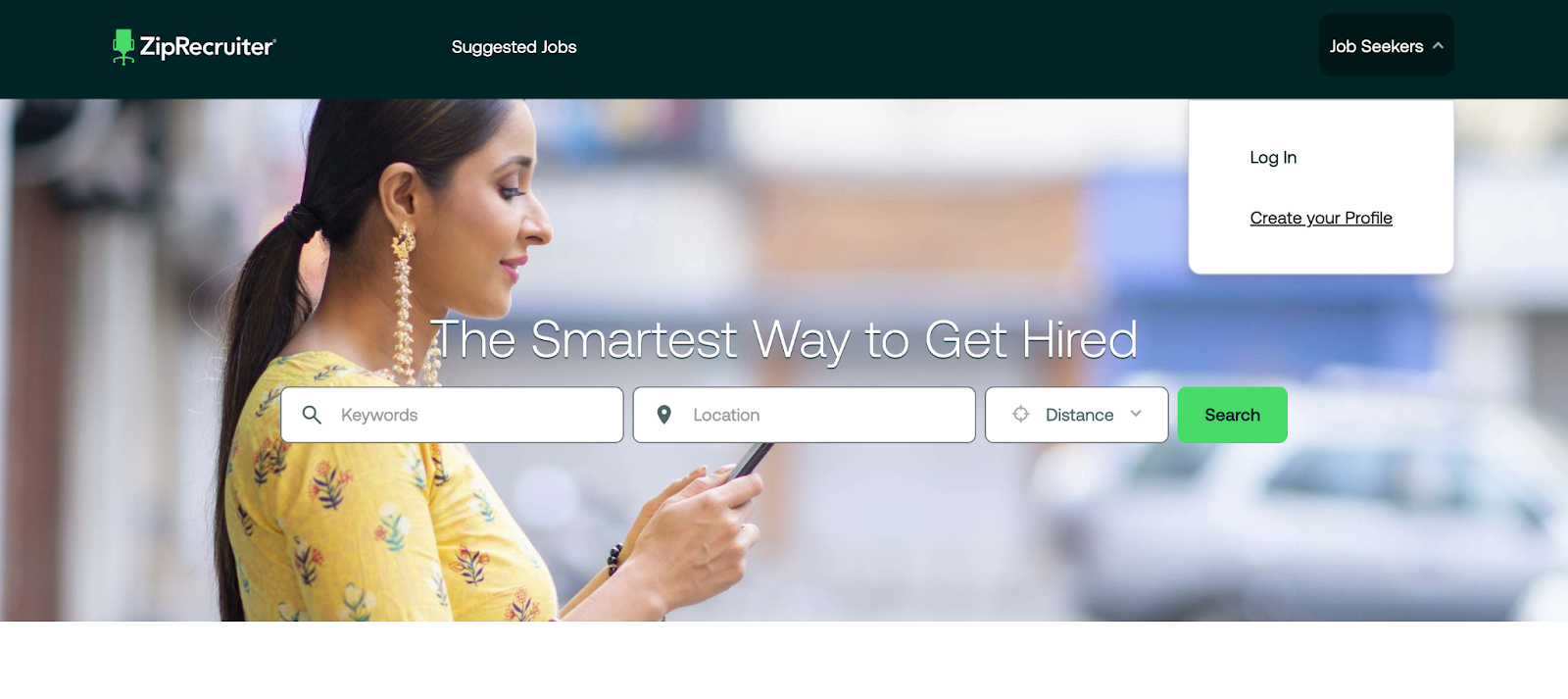Click the Keywords placeholder text

click(x=379, y=415)
